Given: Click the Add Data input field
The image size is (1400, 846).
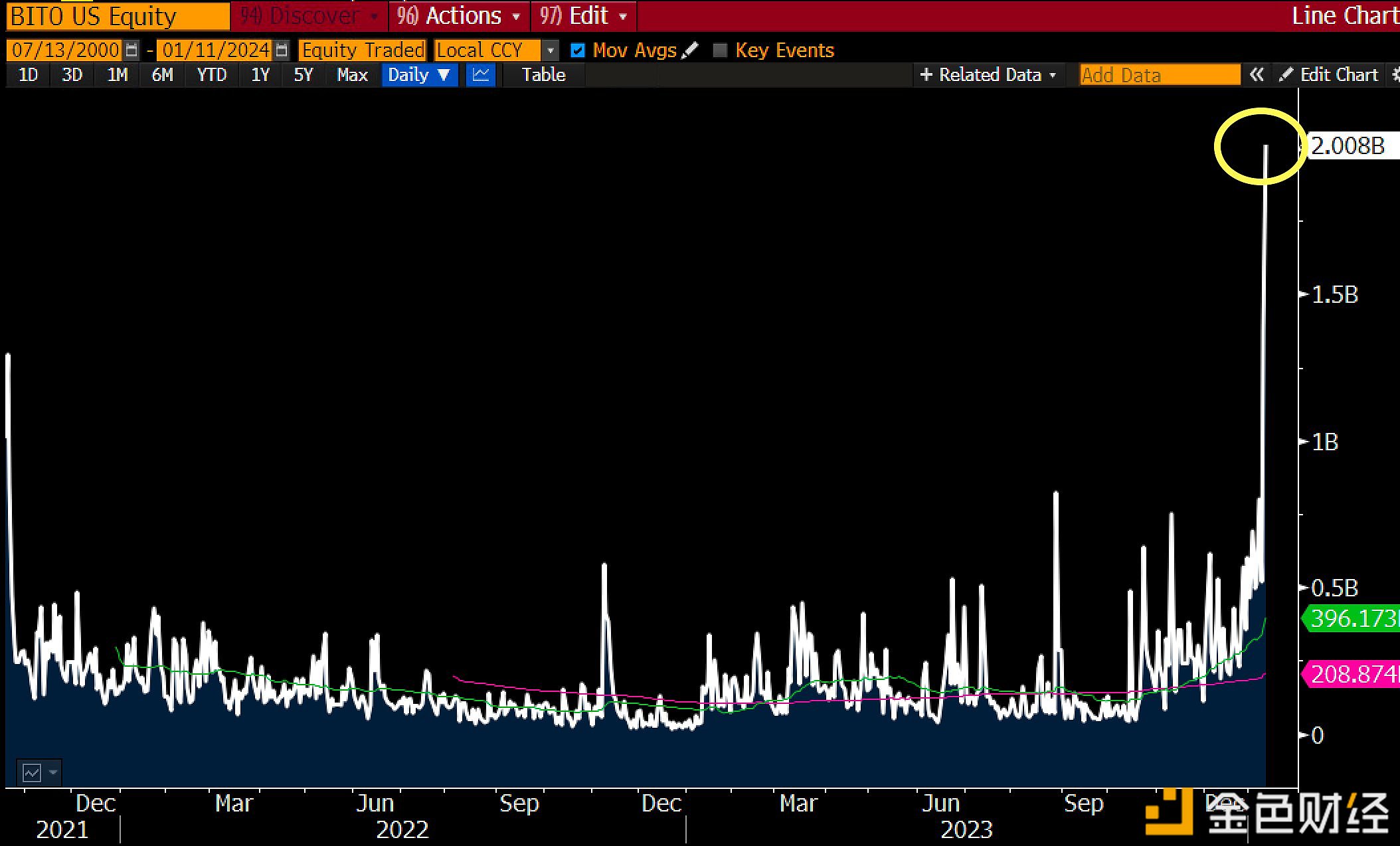Looking at the screenshot, I should point(1159,75).
